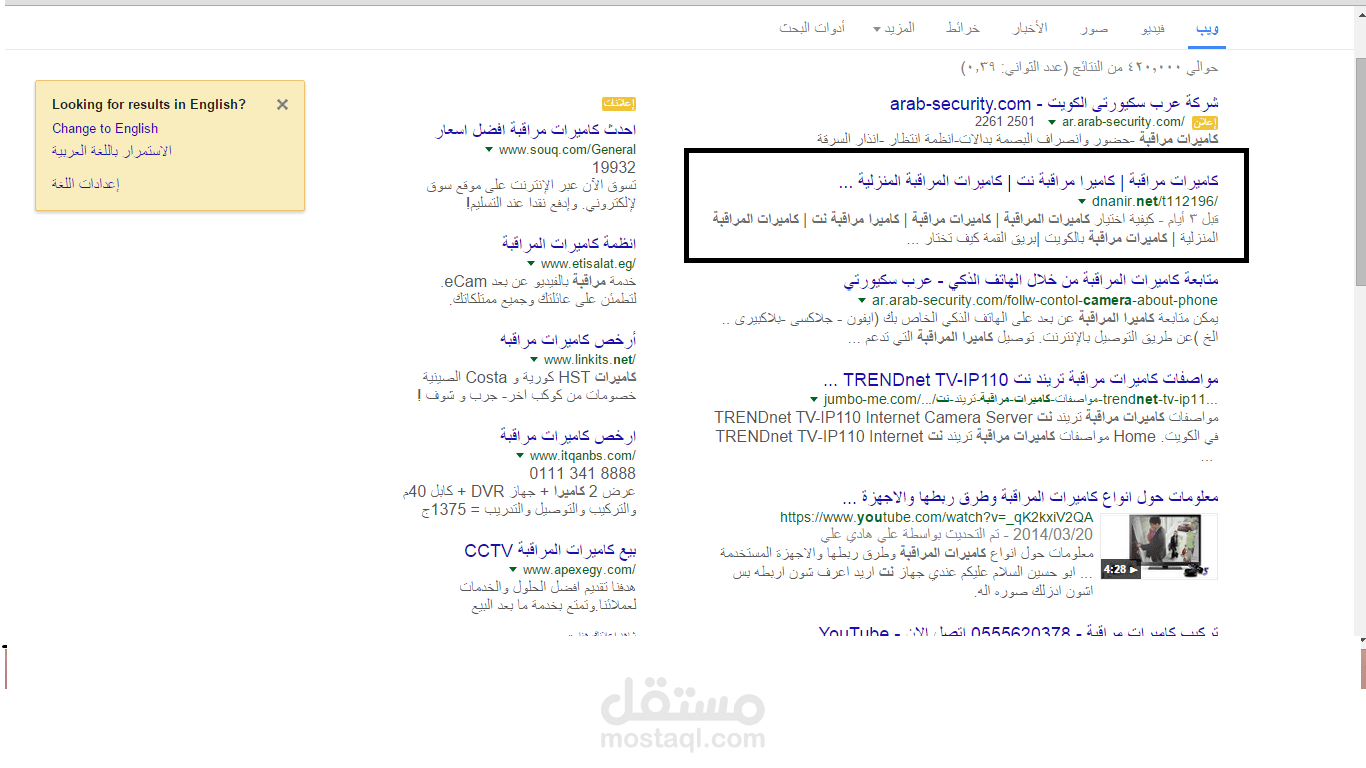Open أدوات البحث search tools
Viewport: 1366px width, 768px height.
pyautogui.click(x=812, y=28)
